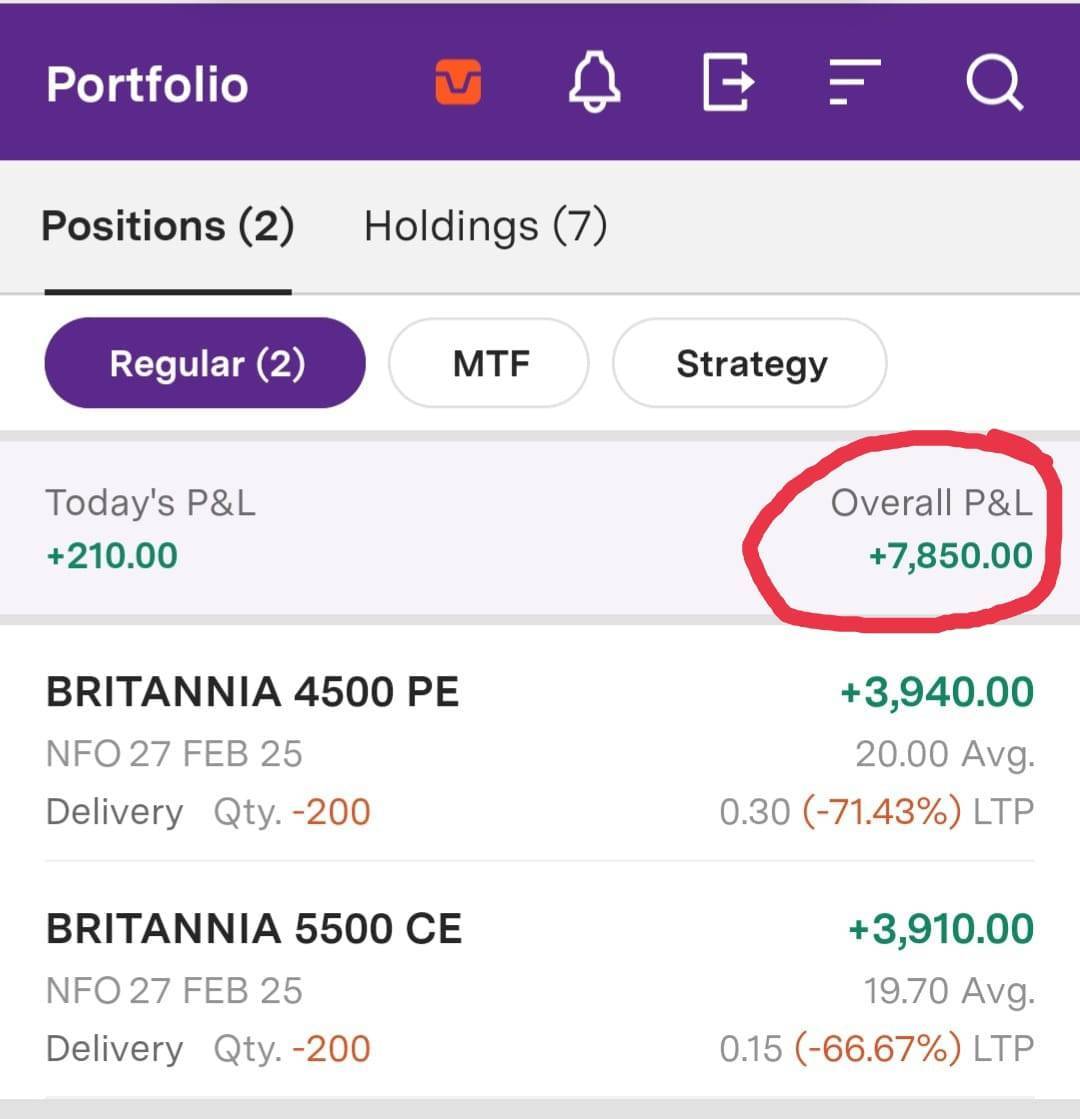Open the orange basket icon in header
This screenshot has height=1119, width=1080.
458,83
